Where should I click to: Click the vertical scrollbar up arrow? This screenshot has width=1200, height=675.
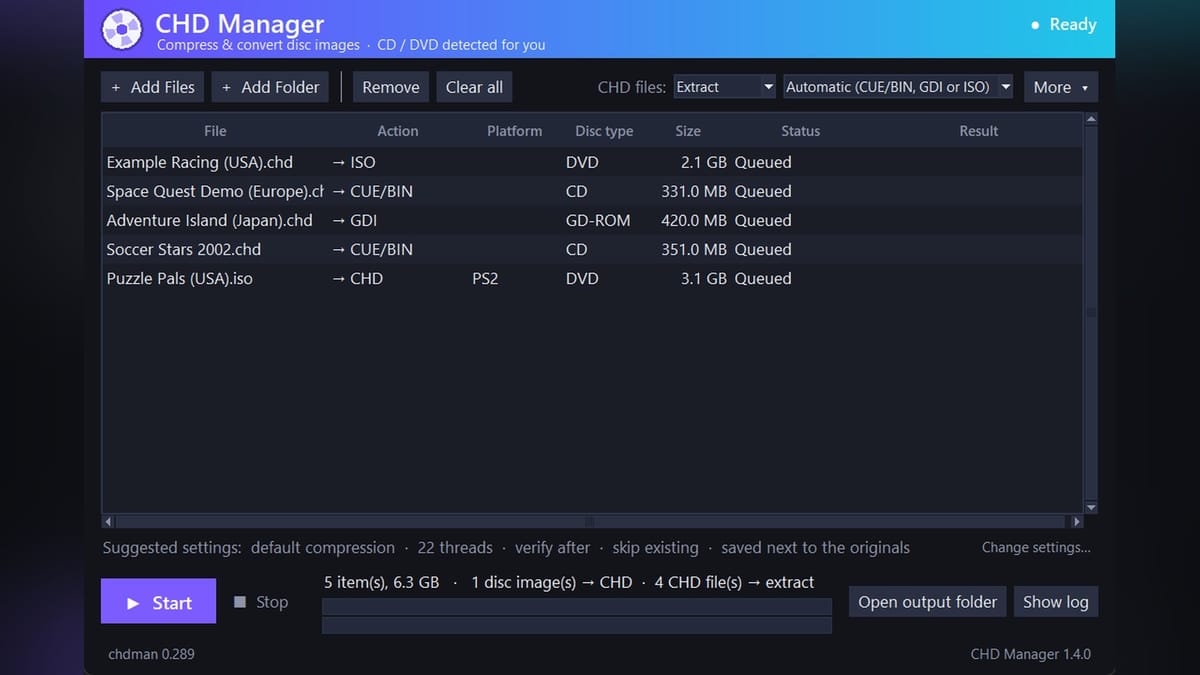[1091, 119]
